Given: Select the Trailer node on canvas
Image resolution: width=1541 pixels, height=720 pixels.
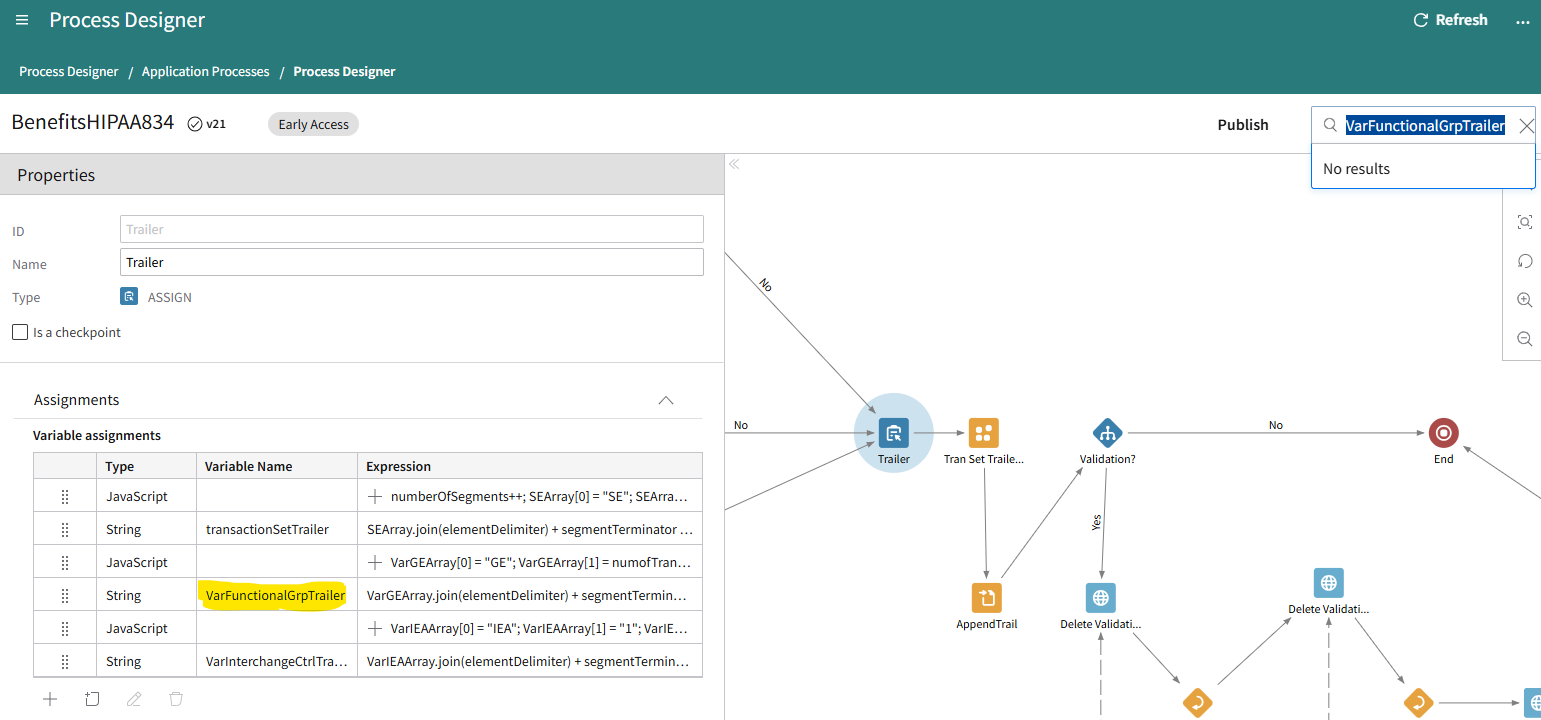Looking at the screenshot, I should coord(894,433).
